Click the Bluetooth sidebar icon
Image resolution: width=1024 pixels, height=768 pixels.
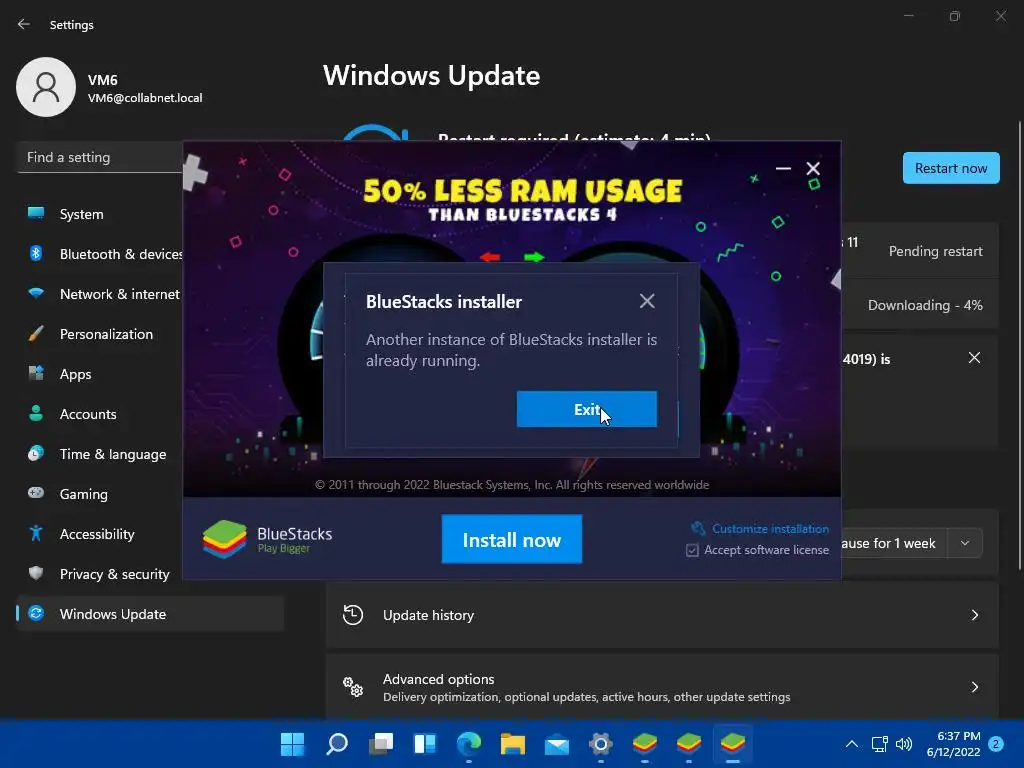point(36,253)
